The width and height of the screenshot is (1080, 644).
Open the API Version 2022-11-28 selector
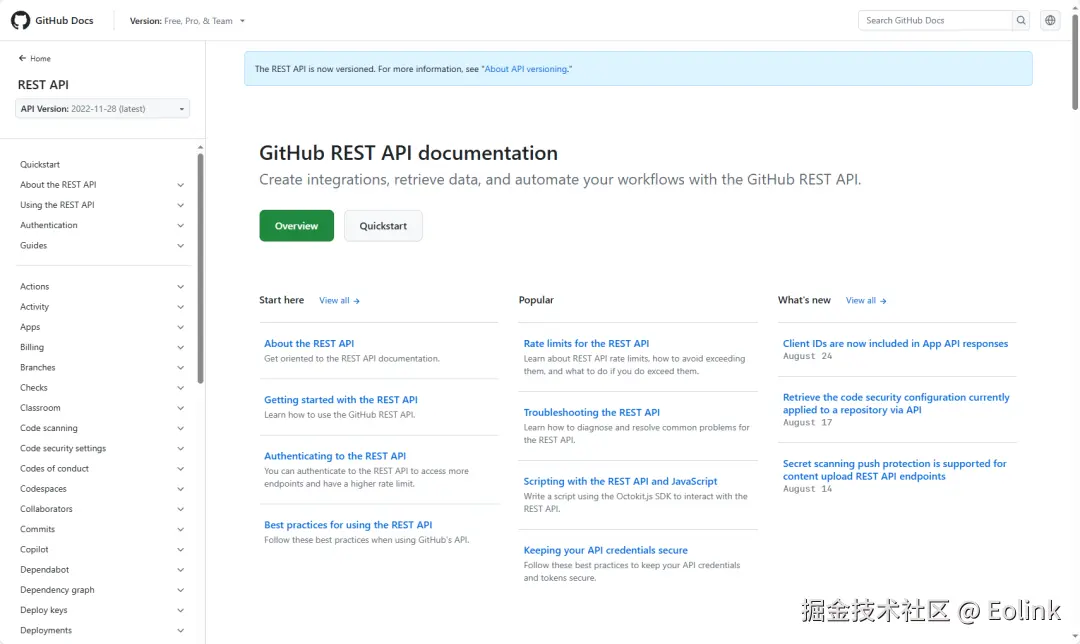[x=103, y=109]
